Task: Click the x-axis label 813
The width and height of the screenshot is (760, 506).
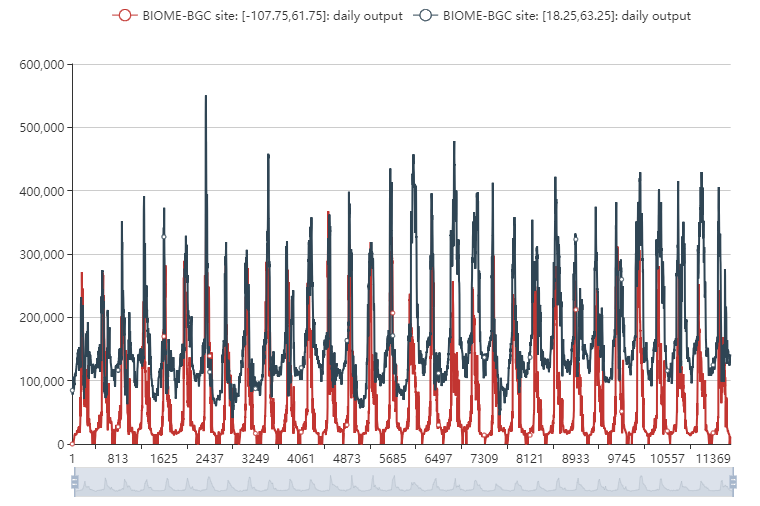Action: [x=118, y=458]
